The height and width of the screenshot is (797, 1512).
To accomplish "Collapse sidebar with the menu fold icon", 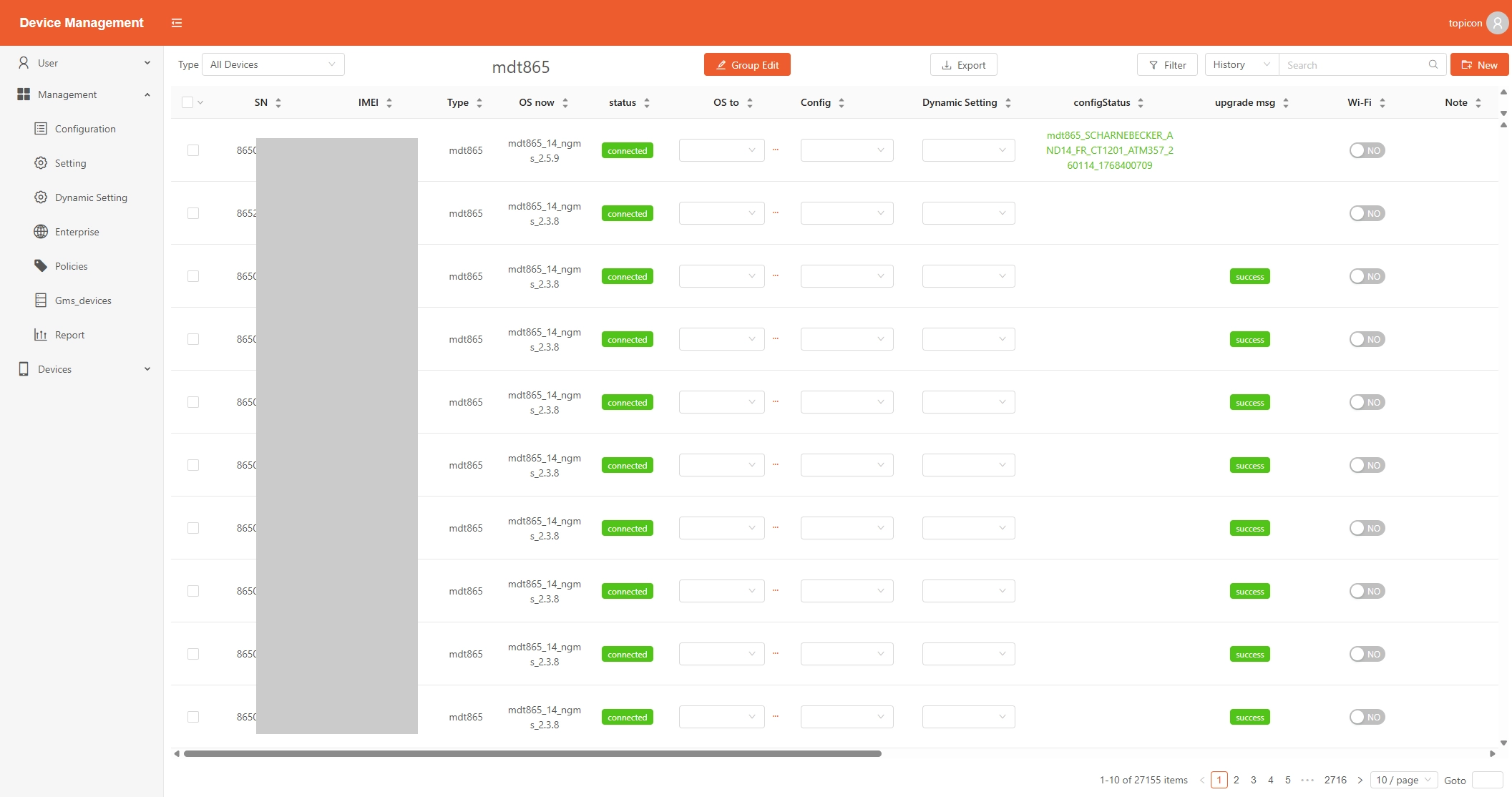I will click(x=177, y=23).
